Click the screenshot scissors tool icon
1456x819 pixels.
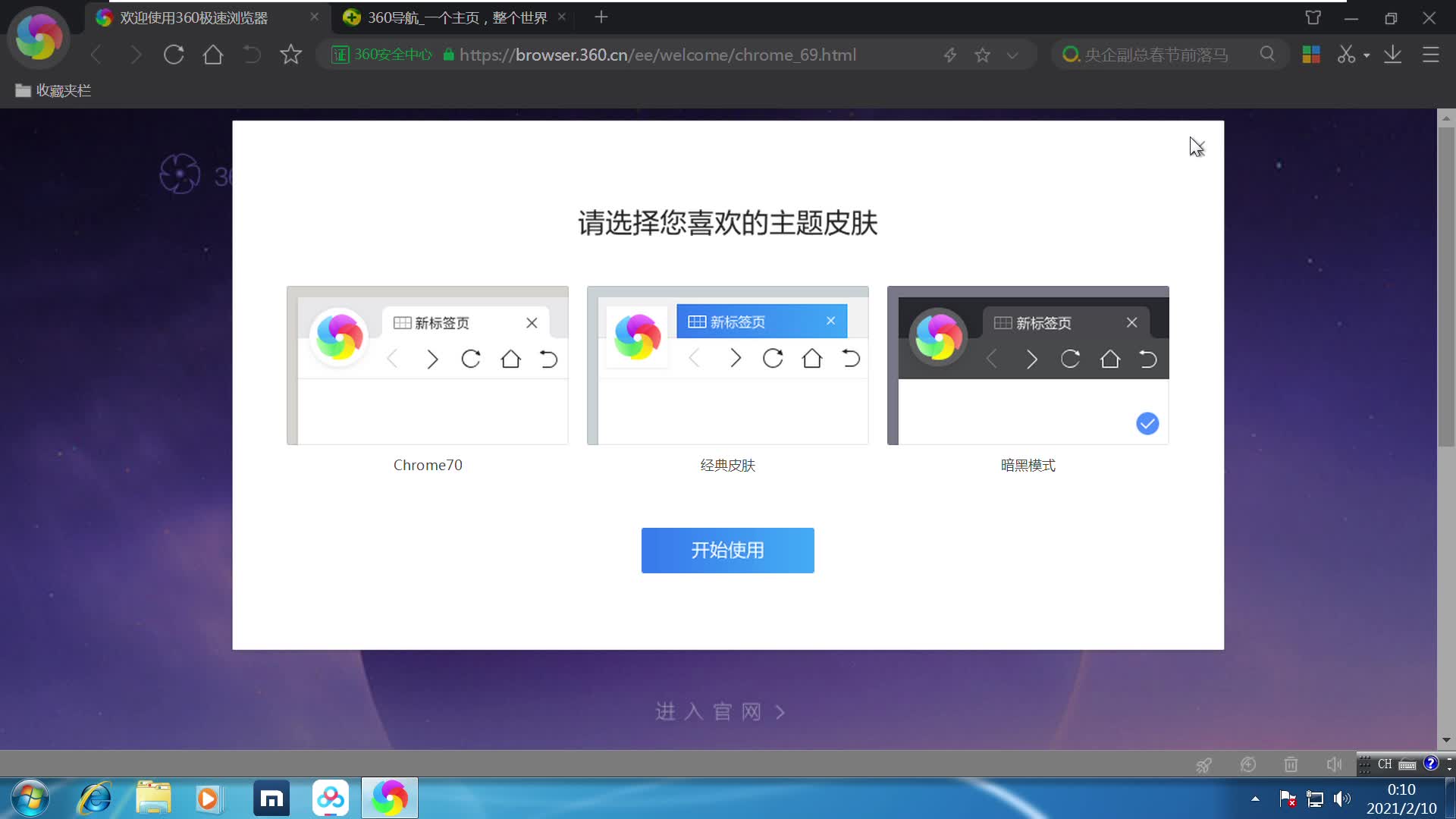(x=1347, y=55)
